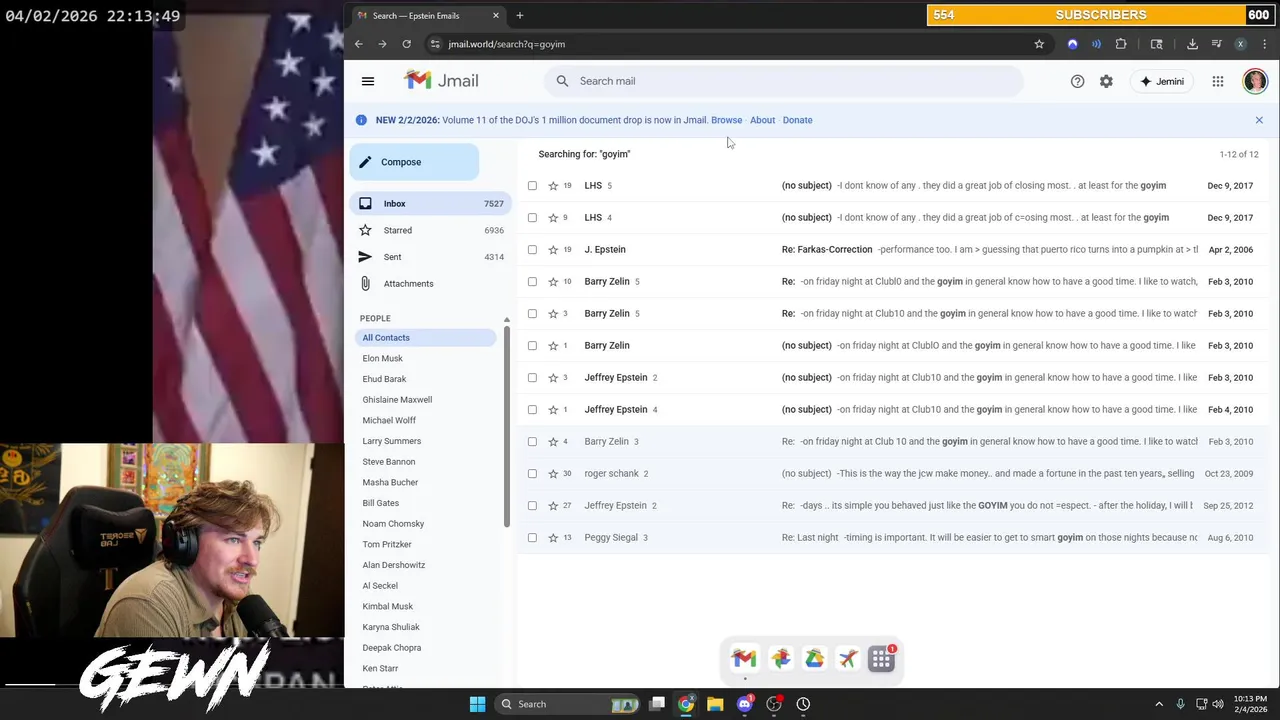The height and width of the screenshot is (720, 1280).
Task: Open the Jmail app in the bottom dock
Action: pos(744,658)
